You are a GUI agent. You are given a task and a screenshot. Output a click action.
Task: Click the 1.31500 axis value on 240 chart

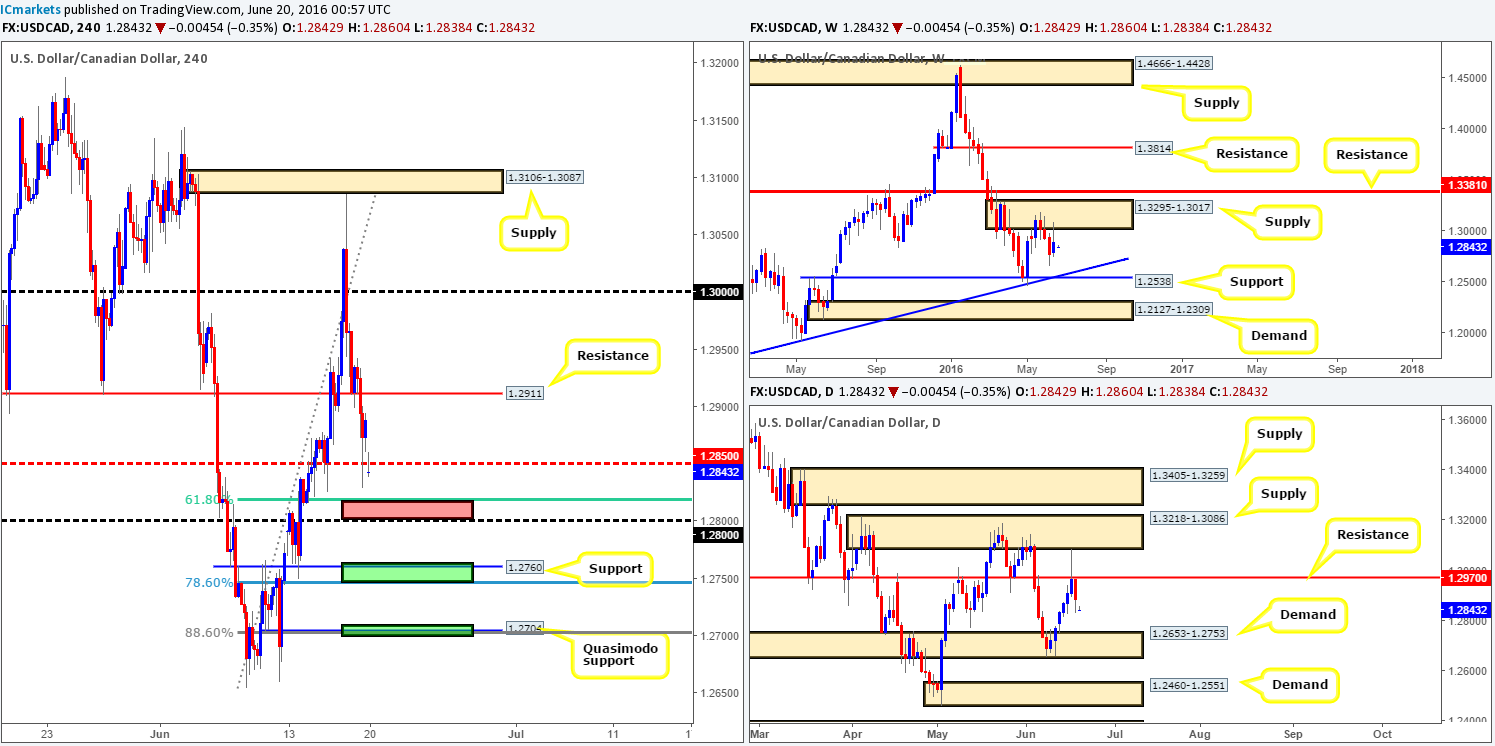[718, 121]
